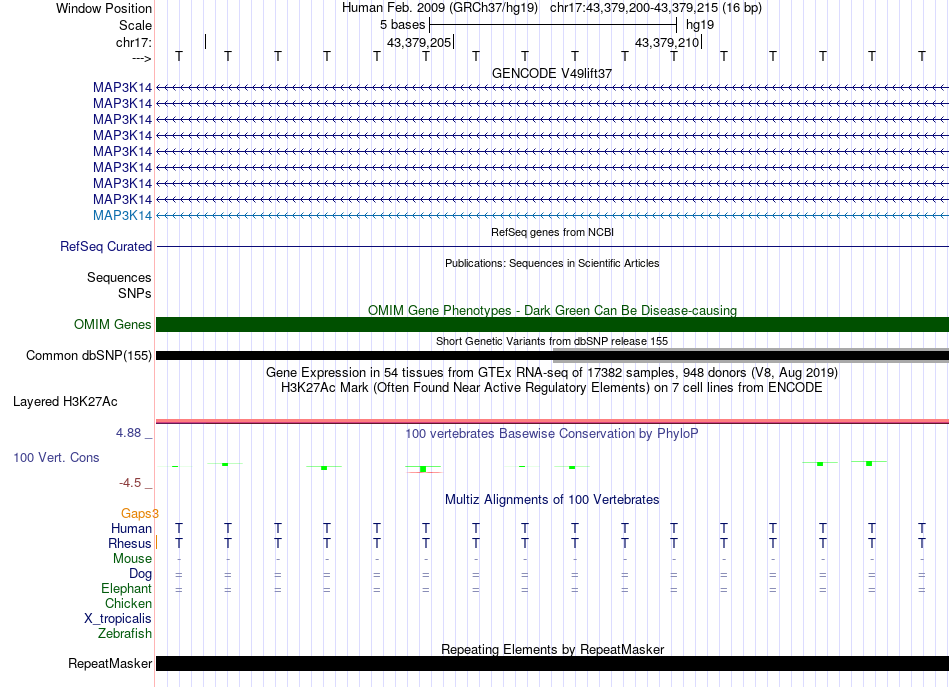Click the 'Rhesus' alignment row label
Screen dimensions: 950x687
pos(130,543)
